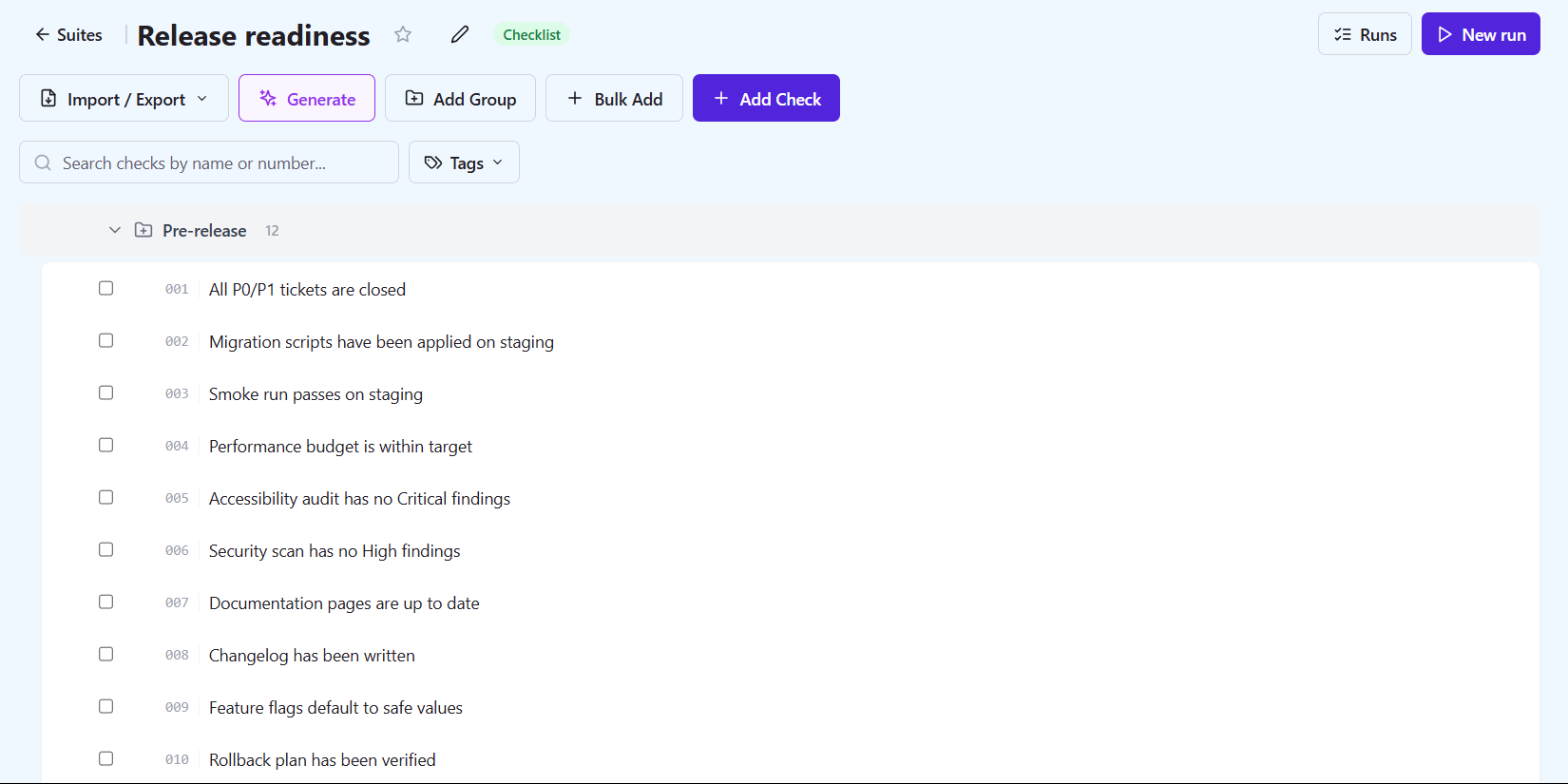The height and width of the screenshot is (784, 1568).
Task: Open Bulk Add
Action: click(614, 98)
